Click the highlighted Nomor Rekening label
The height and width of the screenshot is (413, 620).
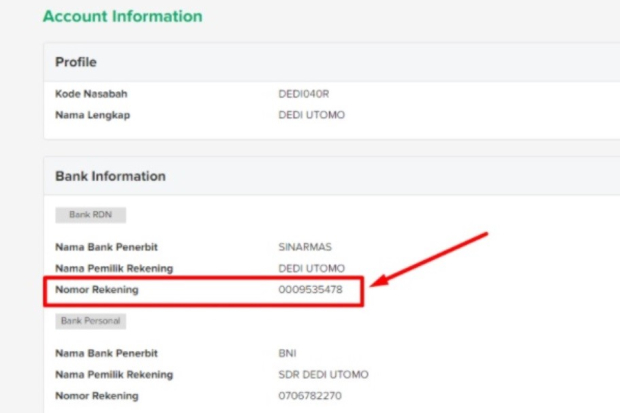coord(97,290)
